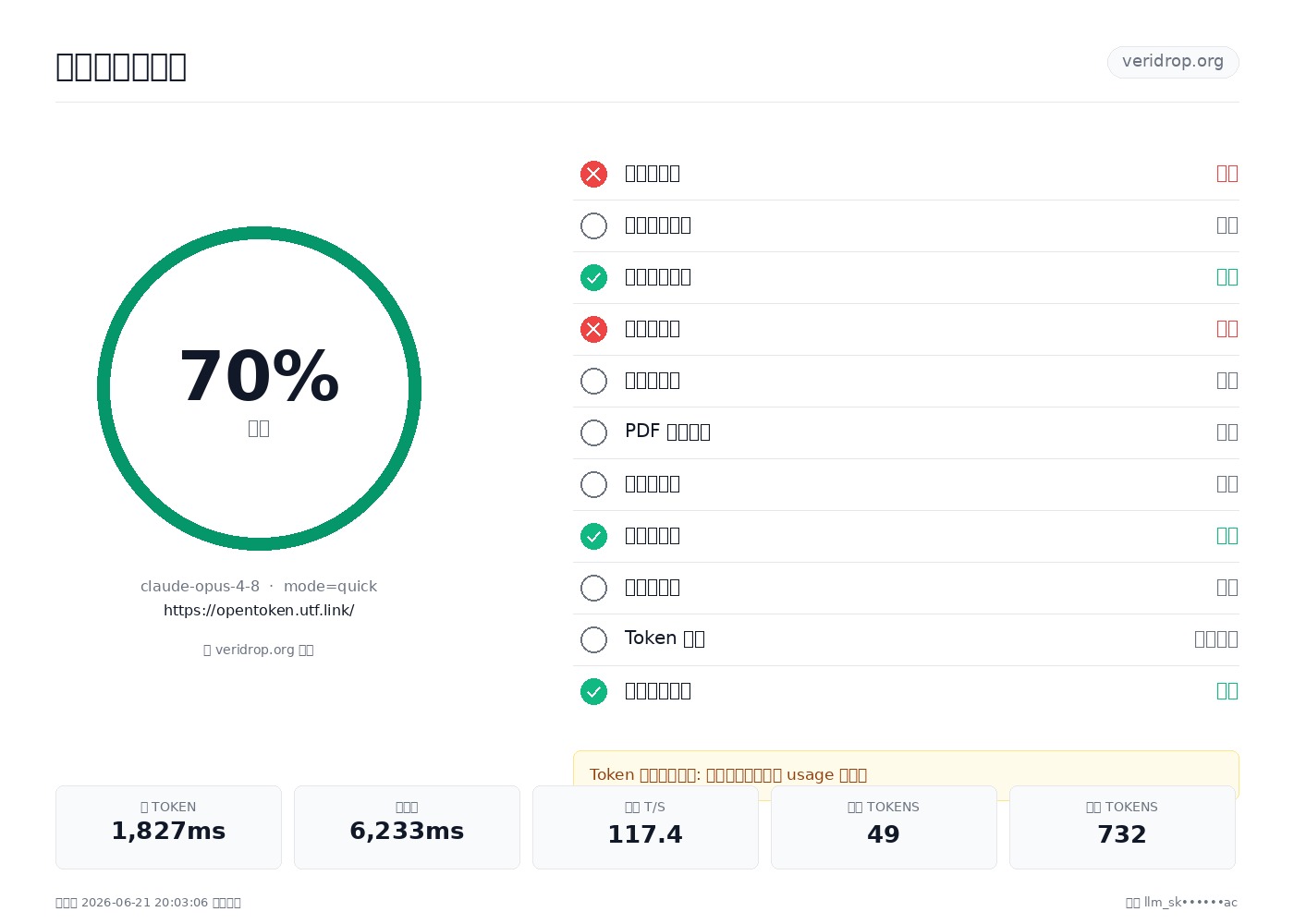Click the claude-opus-4-8 mode=quick label
The width and height of the screenshot is (1294, 924).
(259, 586)
